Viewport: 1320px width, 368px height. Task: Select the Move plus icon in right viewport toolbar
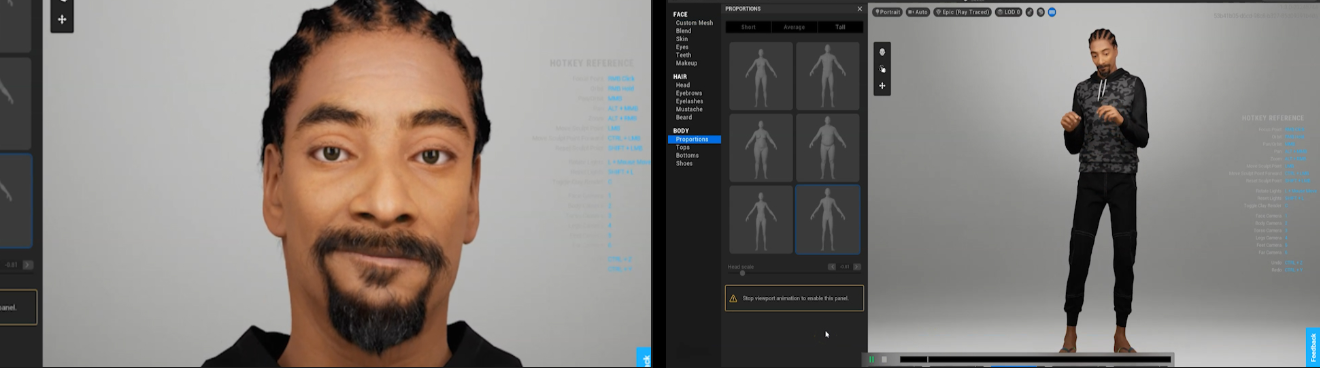coord(882,86)
